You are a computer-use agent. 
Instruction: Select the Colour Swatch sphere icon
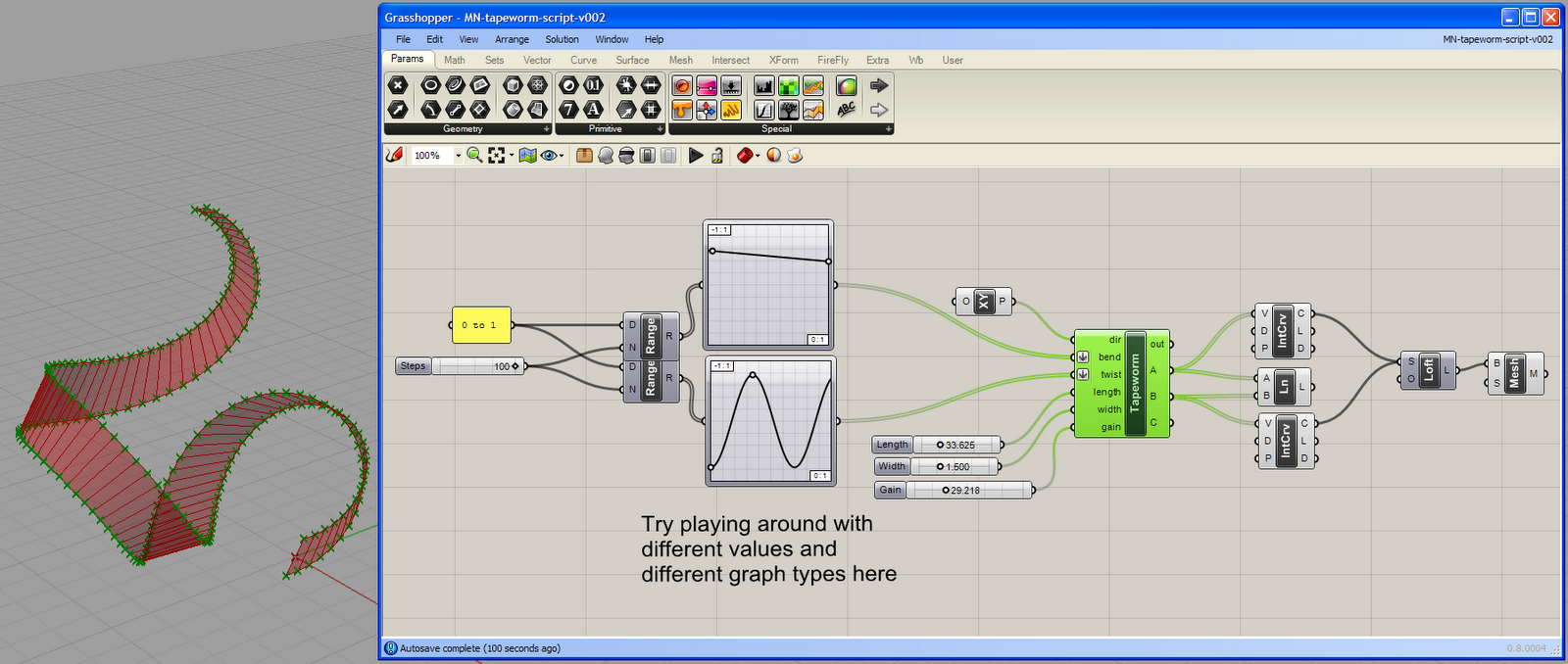(x=847, y=85)
